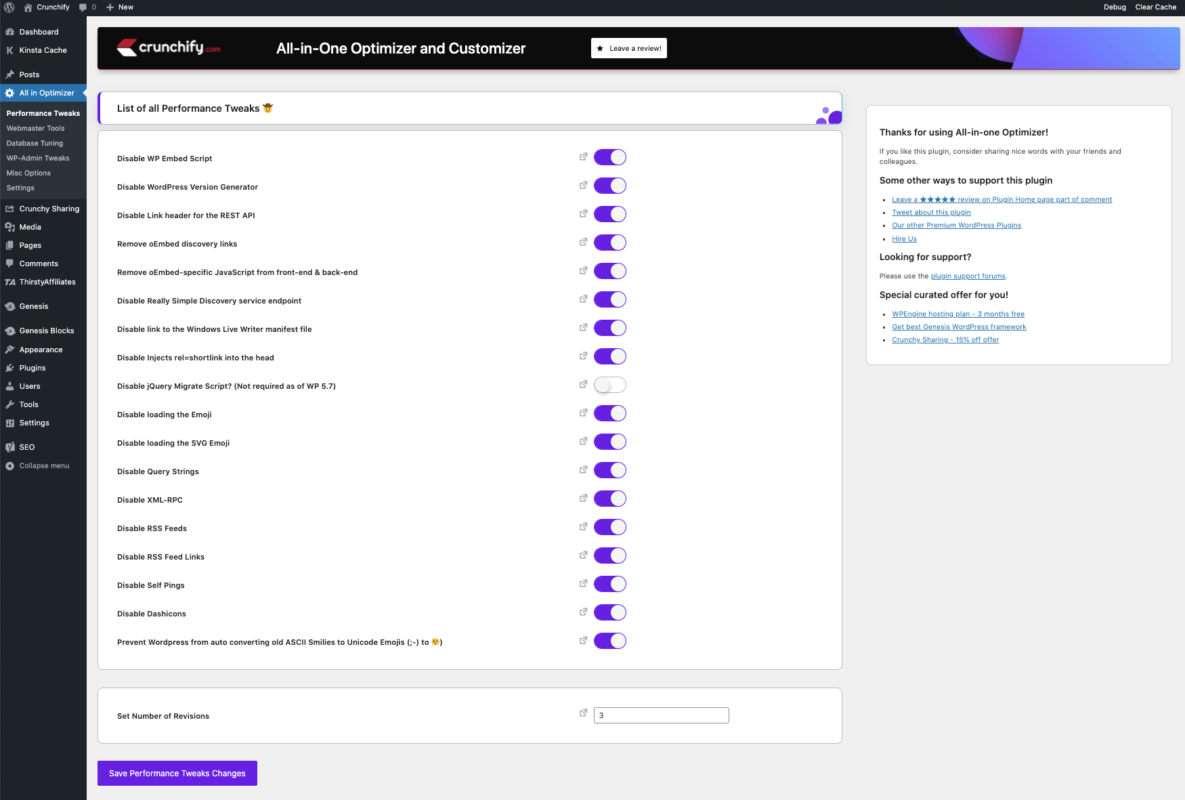Open WPEngine hosting plan offer link
Image resolution: width=1185 pixels, height=800 pixels.
click(x=958, y=314)
